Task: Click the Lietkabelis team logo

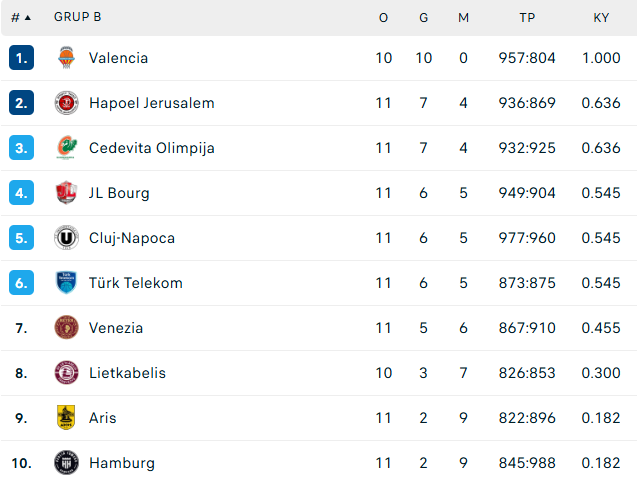Action: (x=66, y=373)
